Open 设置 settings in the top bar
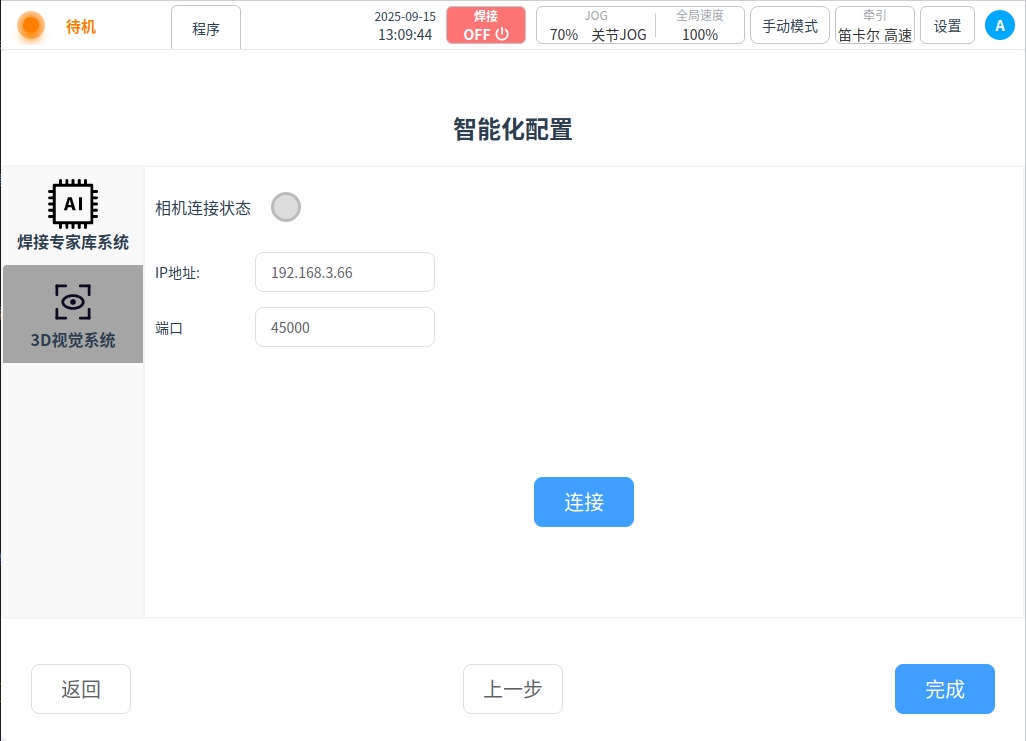 click(x=947, y=26)
